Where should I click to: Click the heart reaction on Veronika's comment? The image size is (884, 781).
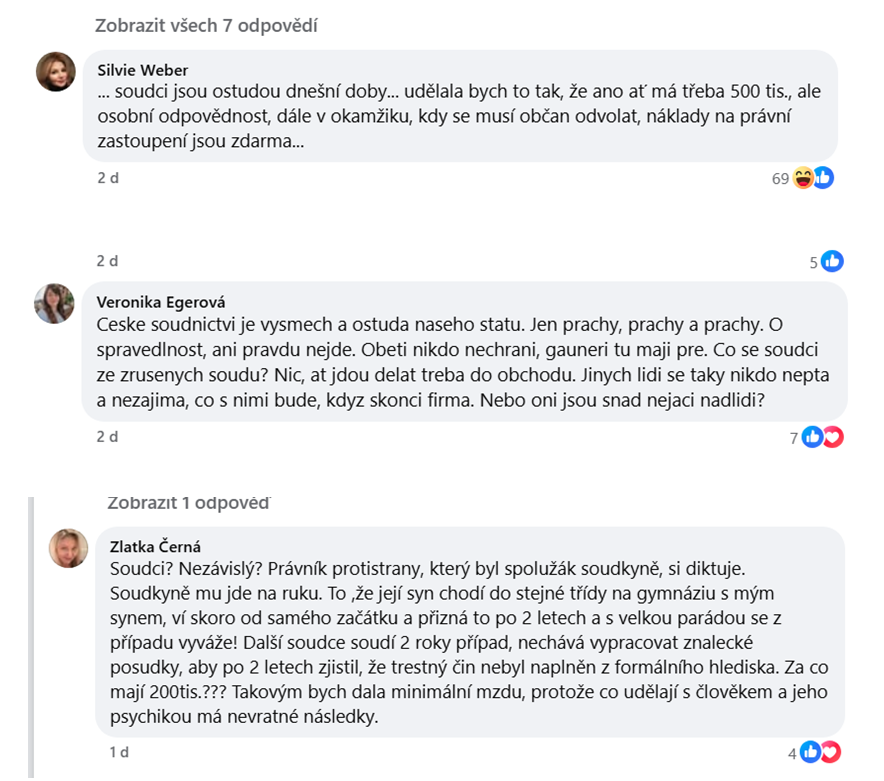(832, 436)
